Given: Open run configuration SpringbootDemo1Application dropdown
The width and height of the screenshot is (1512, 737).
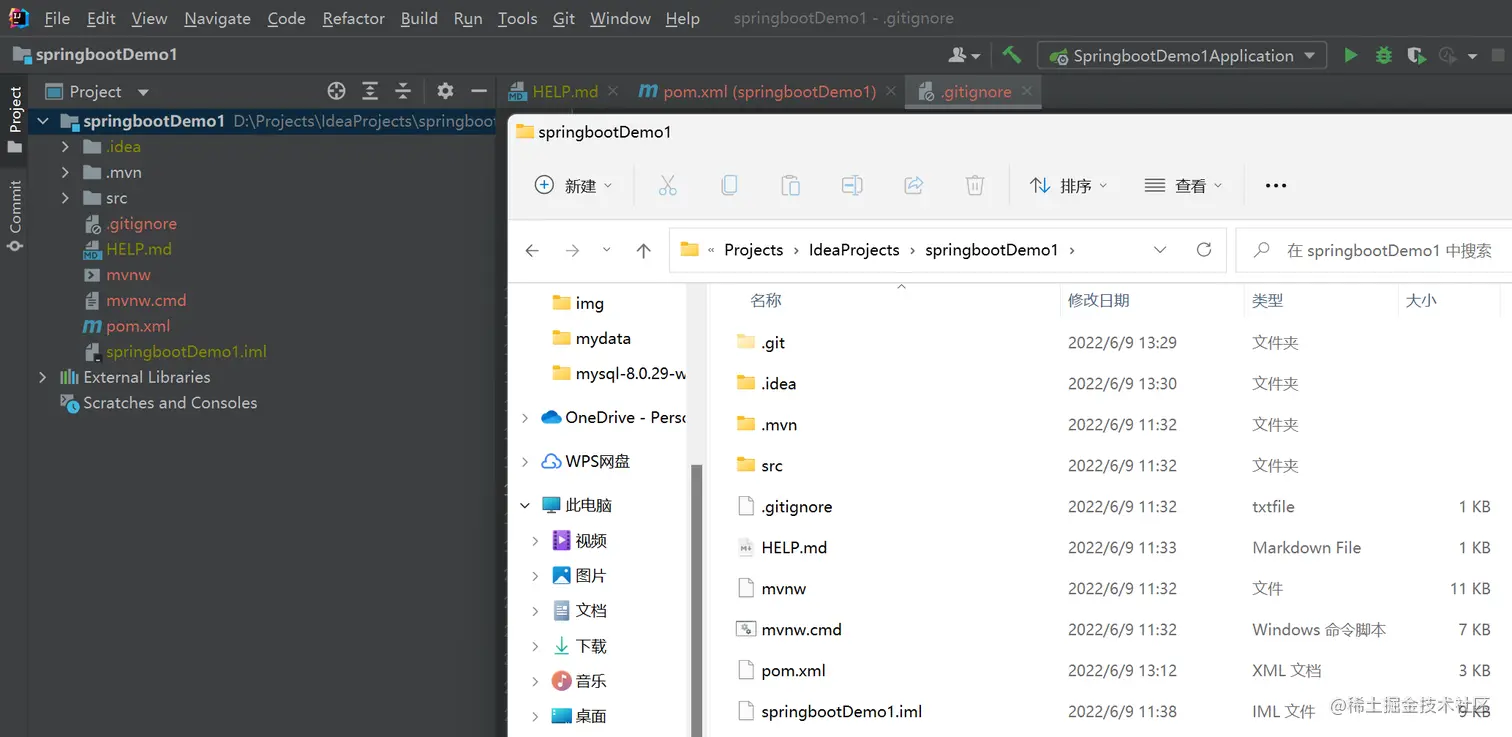Looking at the screenshot, I should pyautogui.click(x=1182, y=56).
